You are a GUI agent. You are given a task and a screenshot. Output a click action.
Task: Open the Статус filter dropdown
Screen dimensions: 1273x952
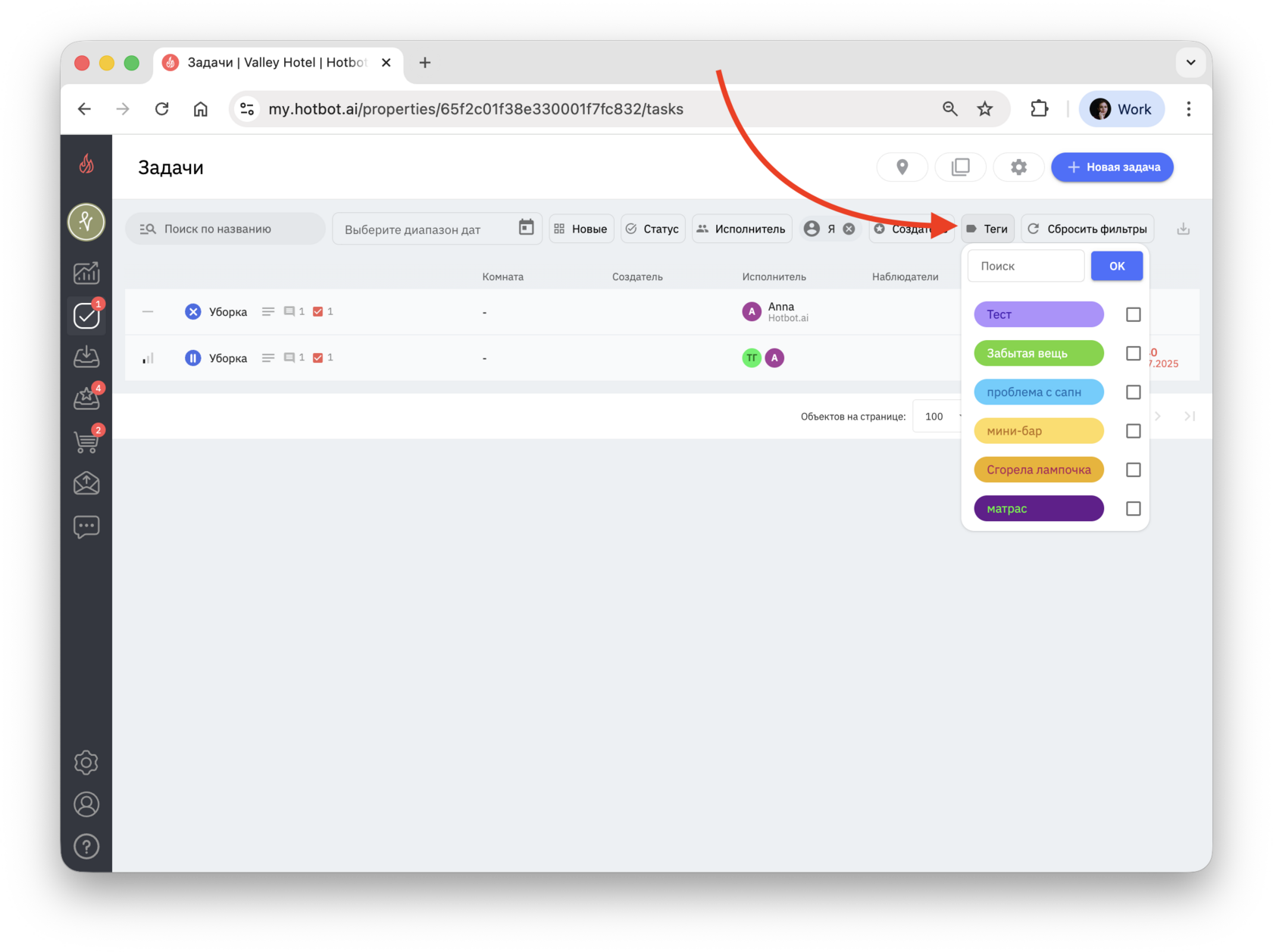point(652,229)
